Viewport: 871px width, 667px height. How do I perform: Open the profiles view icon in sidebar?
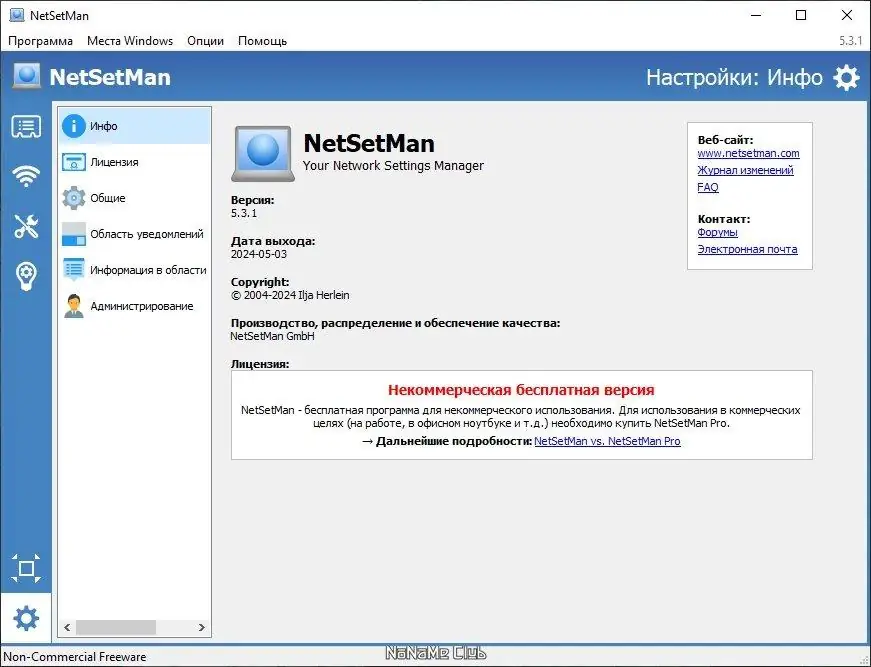coord(26,128)
